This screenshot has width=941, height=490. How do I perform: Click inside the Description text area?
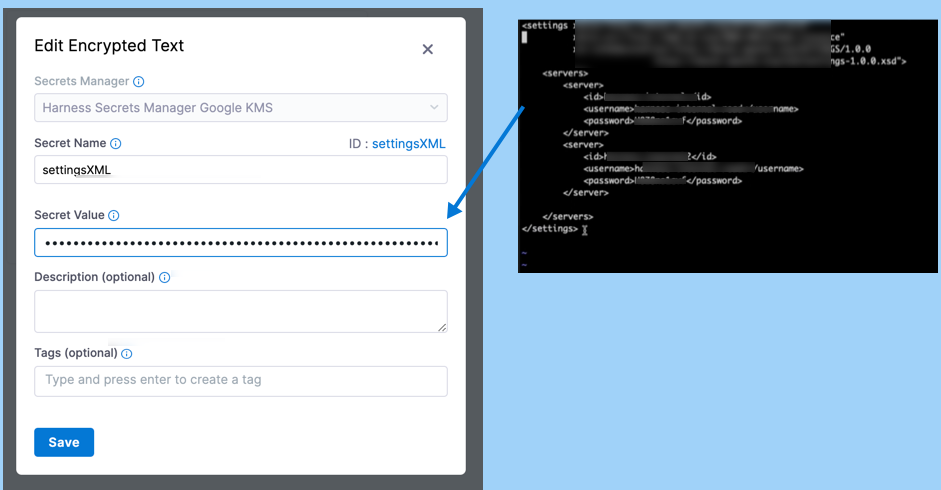(240, 311)
